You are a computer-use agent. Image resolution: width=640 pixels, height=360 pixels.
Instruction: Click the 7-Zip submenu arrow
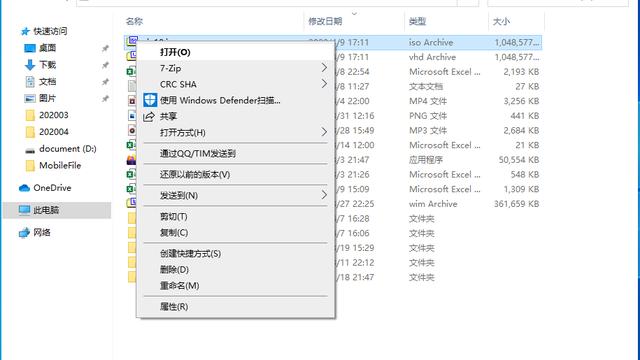pyautogui.click(x=324, y=68)
